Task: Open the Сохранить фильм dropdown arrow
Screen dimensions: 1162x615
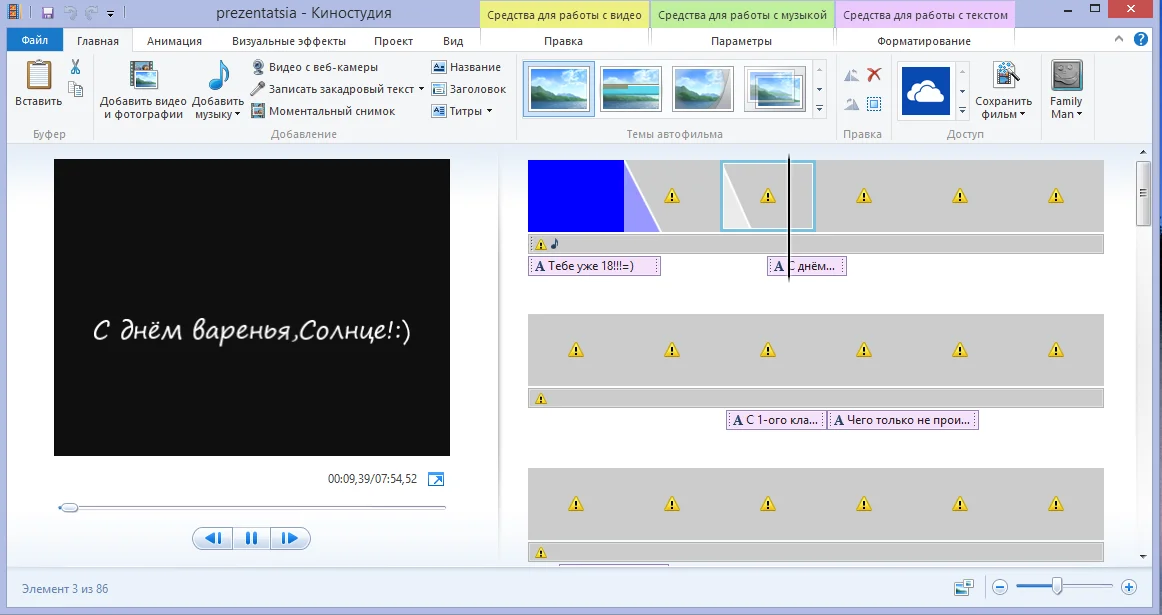Action: tap(1023, 115)
